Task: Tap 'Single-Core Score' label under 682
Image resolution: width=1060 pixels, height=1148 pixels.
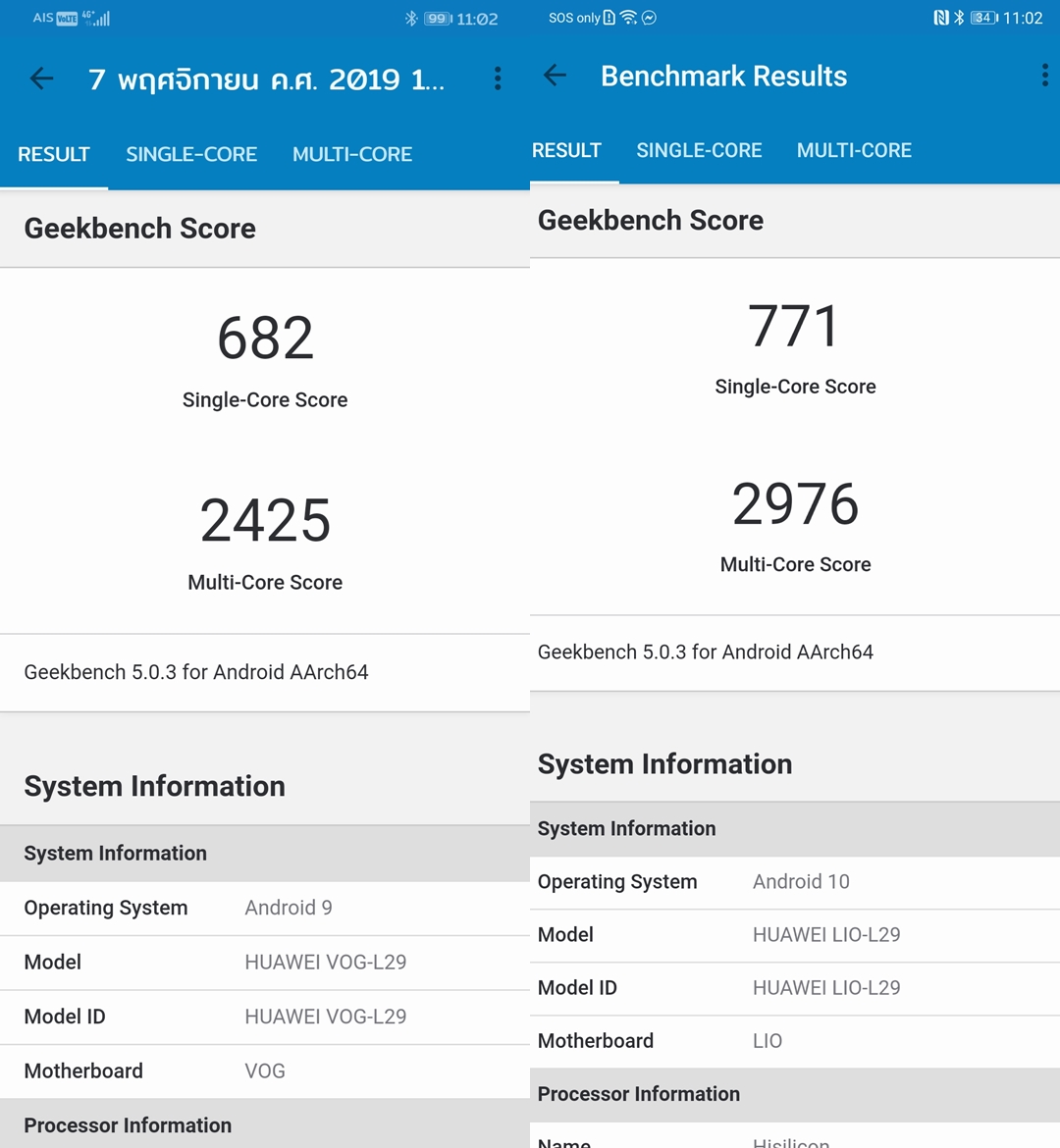Action: (265, 399)
